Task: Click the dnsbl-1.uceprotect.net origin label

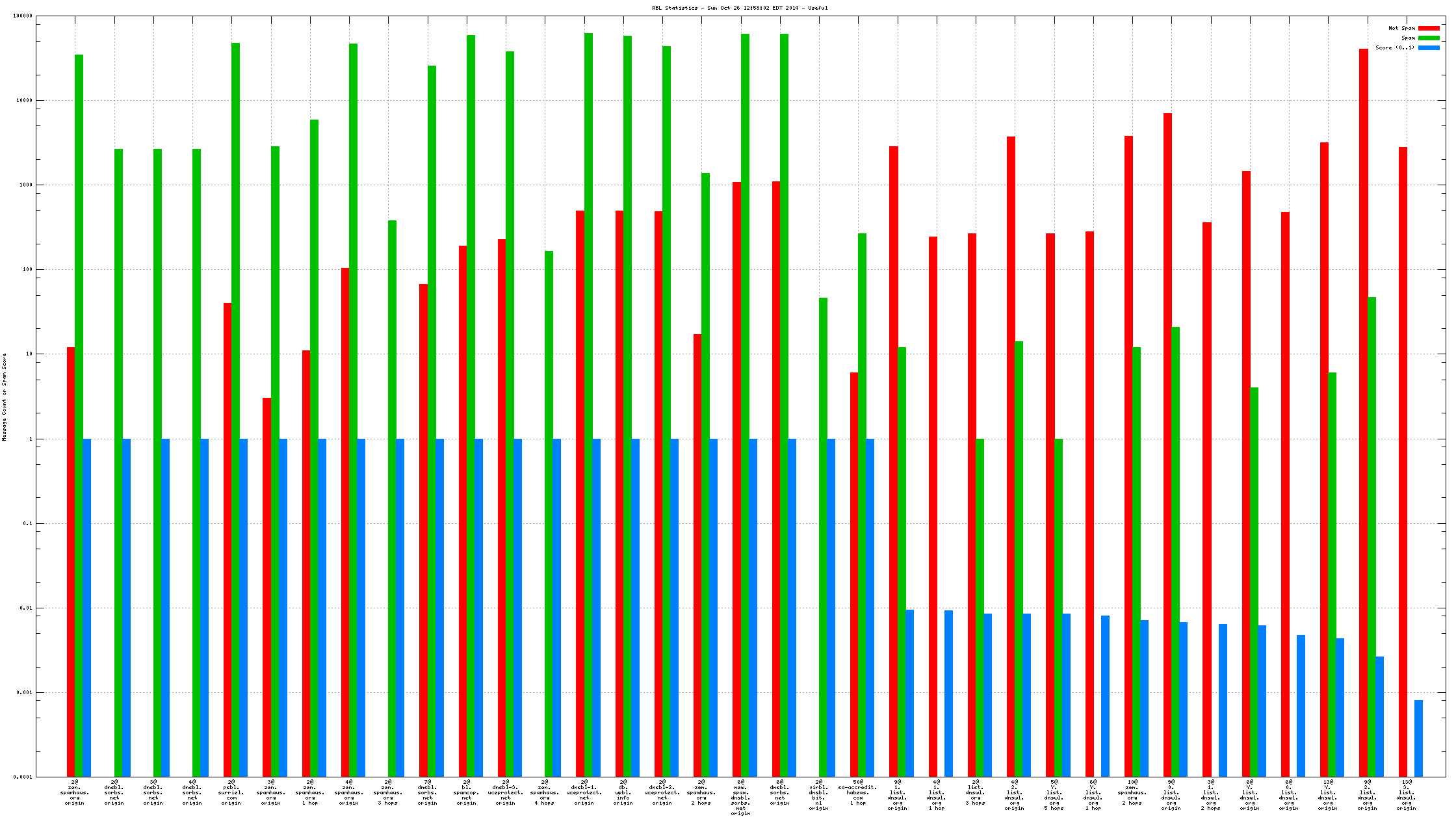Action: (x=584, y=792)
